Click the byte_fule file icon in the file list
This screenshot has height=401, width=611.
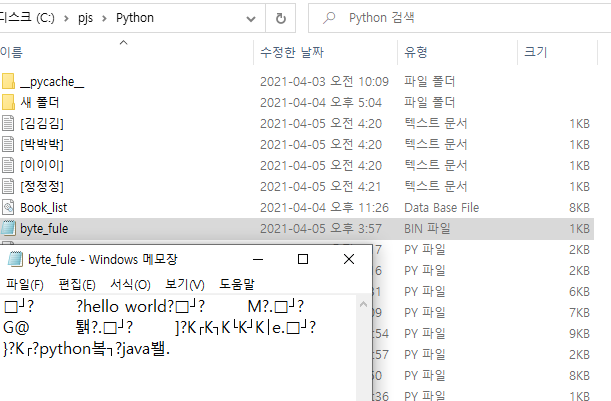(x=8, y=228)
